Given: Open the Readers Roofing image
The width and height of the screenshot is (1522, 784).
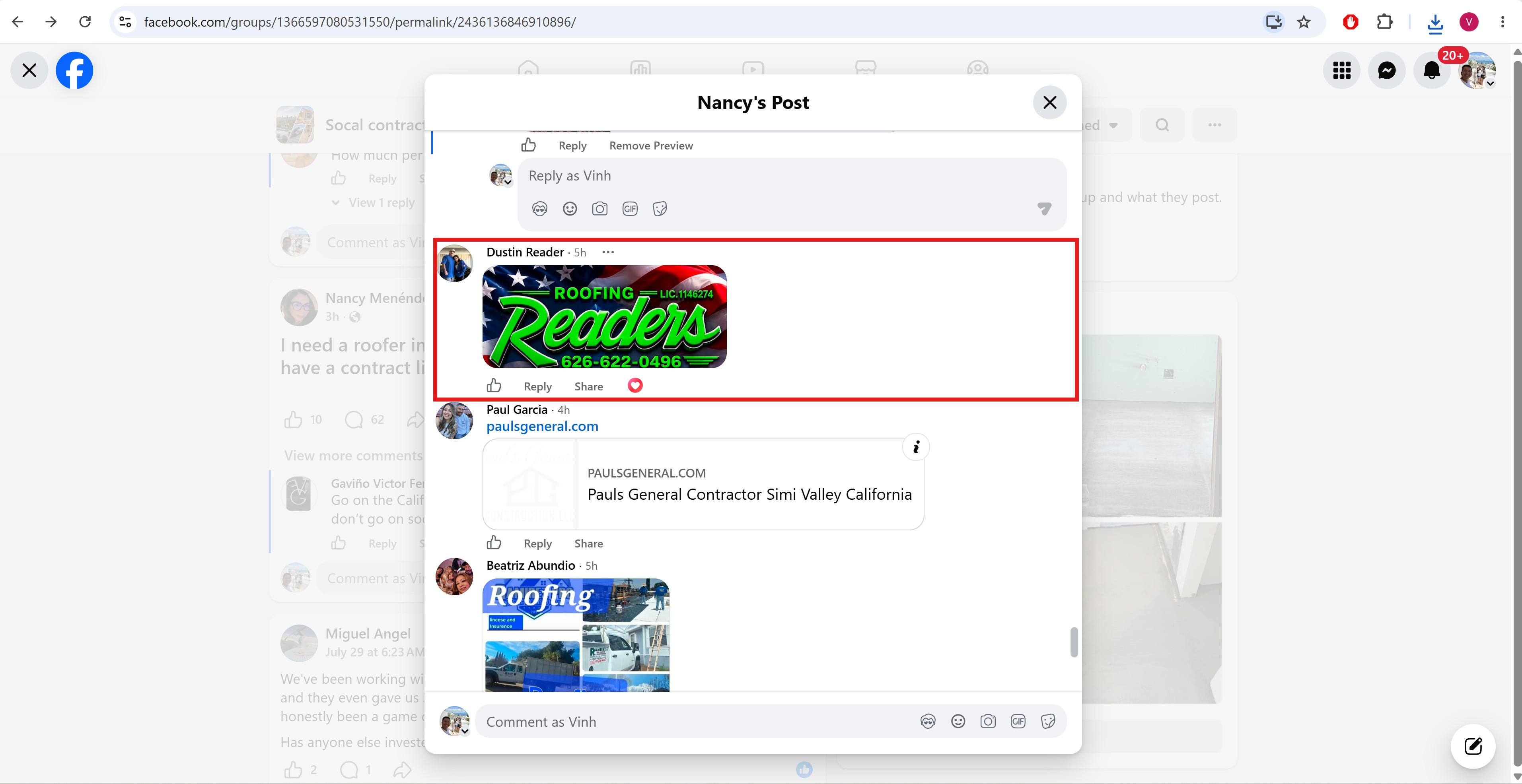Looking at the screenshot, I should [604, 316].
